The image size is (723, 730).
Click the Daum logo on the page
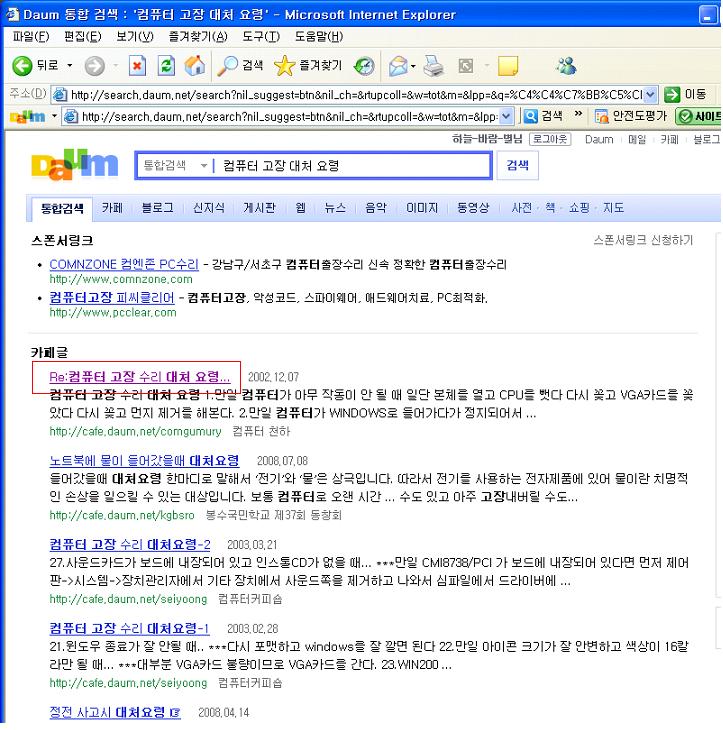click(74, 164)
